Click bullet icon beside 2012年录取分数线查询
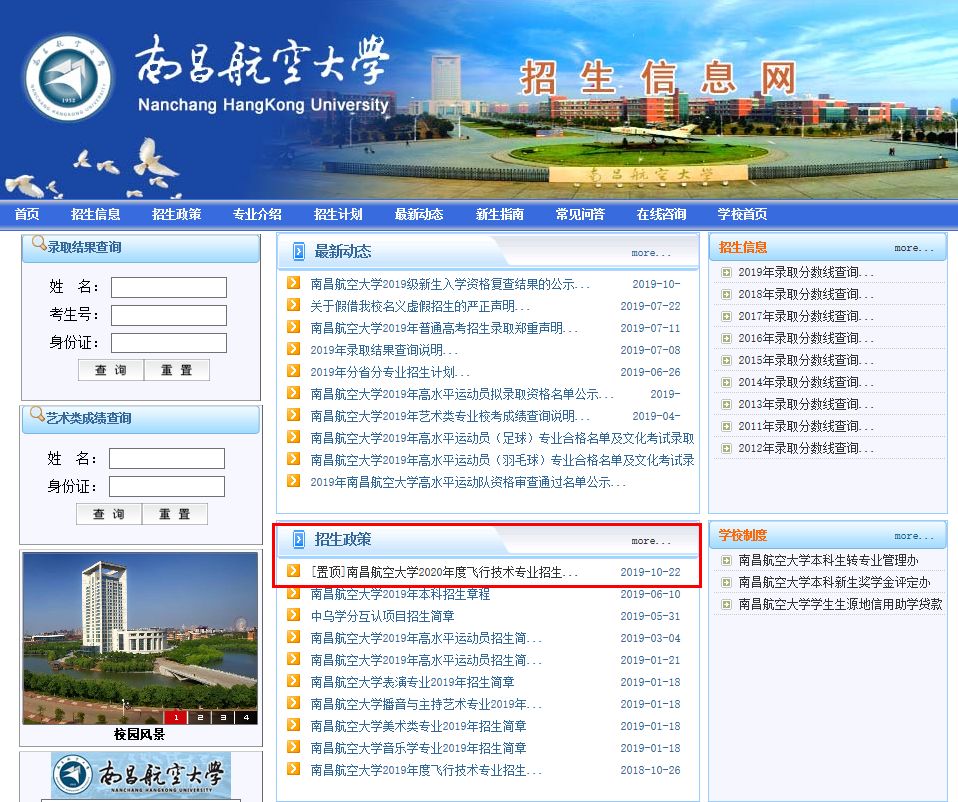Screen dimensions: 958x802 (726, 448)
